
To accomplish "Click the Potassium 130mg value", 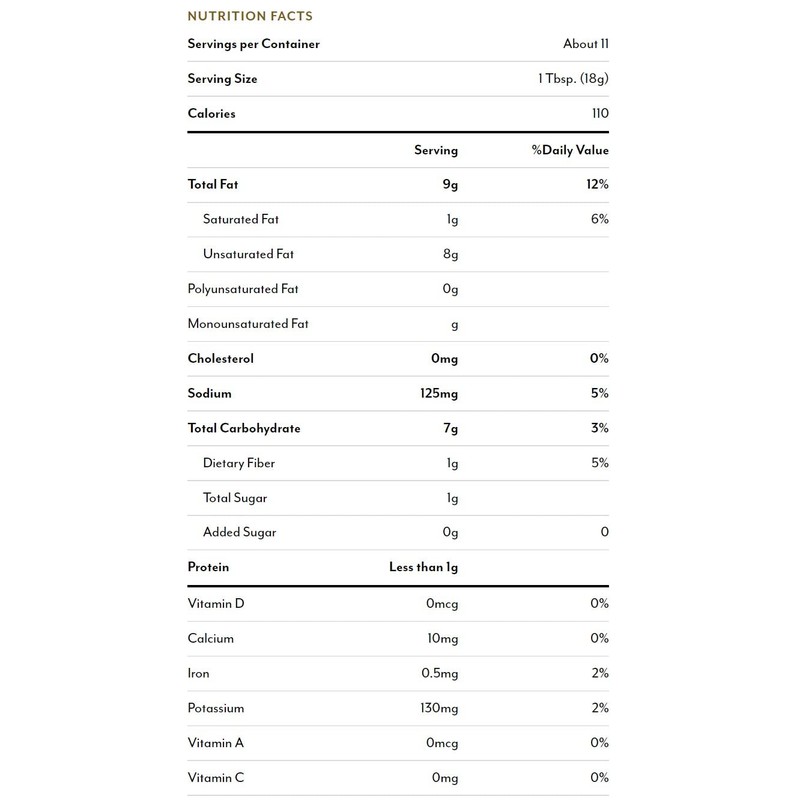I will [x=439, y=708].
